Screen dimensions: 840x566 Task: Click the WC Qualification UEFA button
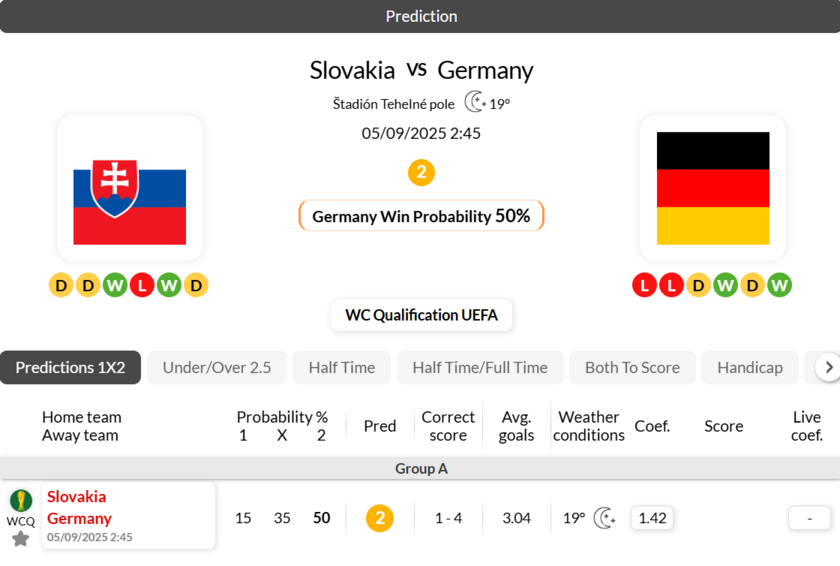(421, 315)
